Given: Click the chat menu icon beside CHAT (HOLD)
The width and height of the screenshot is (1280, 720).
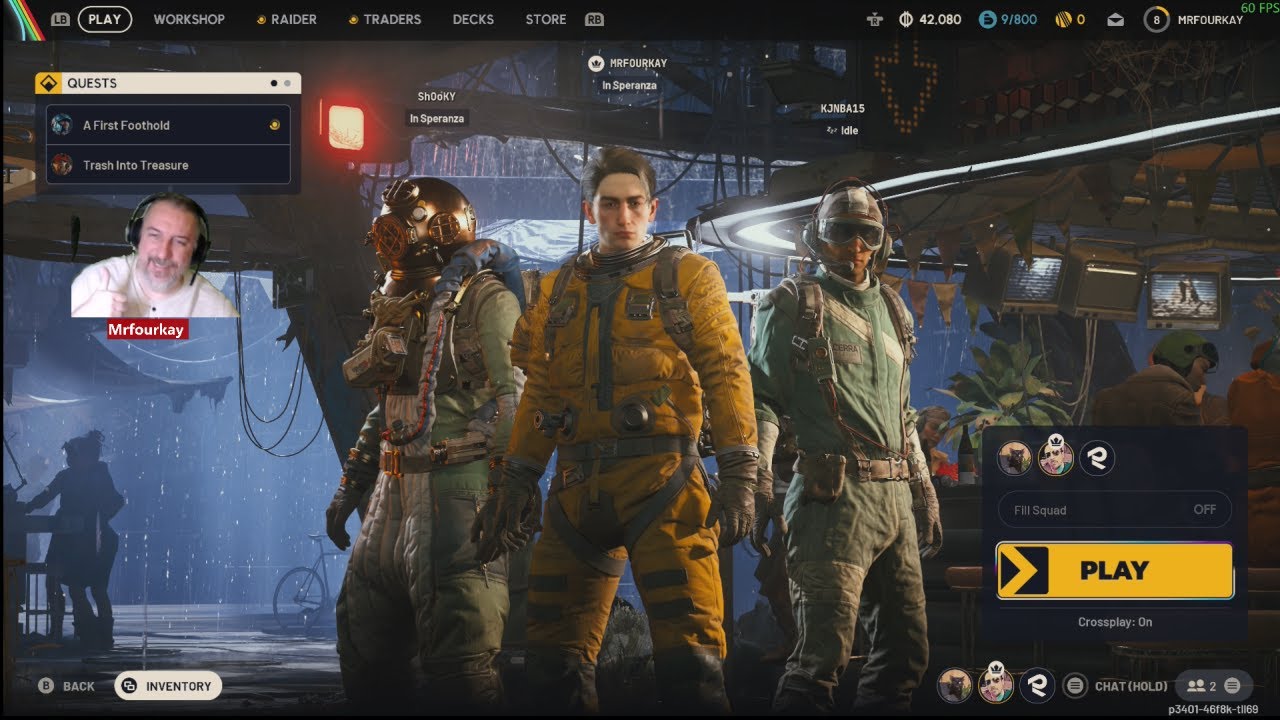Looking at the screenshot, I should [1075, 686].
